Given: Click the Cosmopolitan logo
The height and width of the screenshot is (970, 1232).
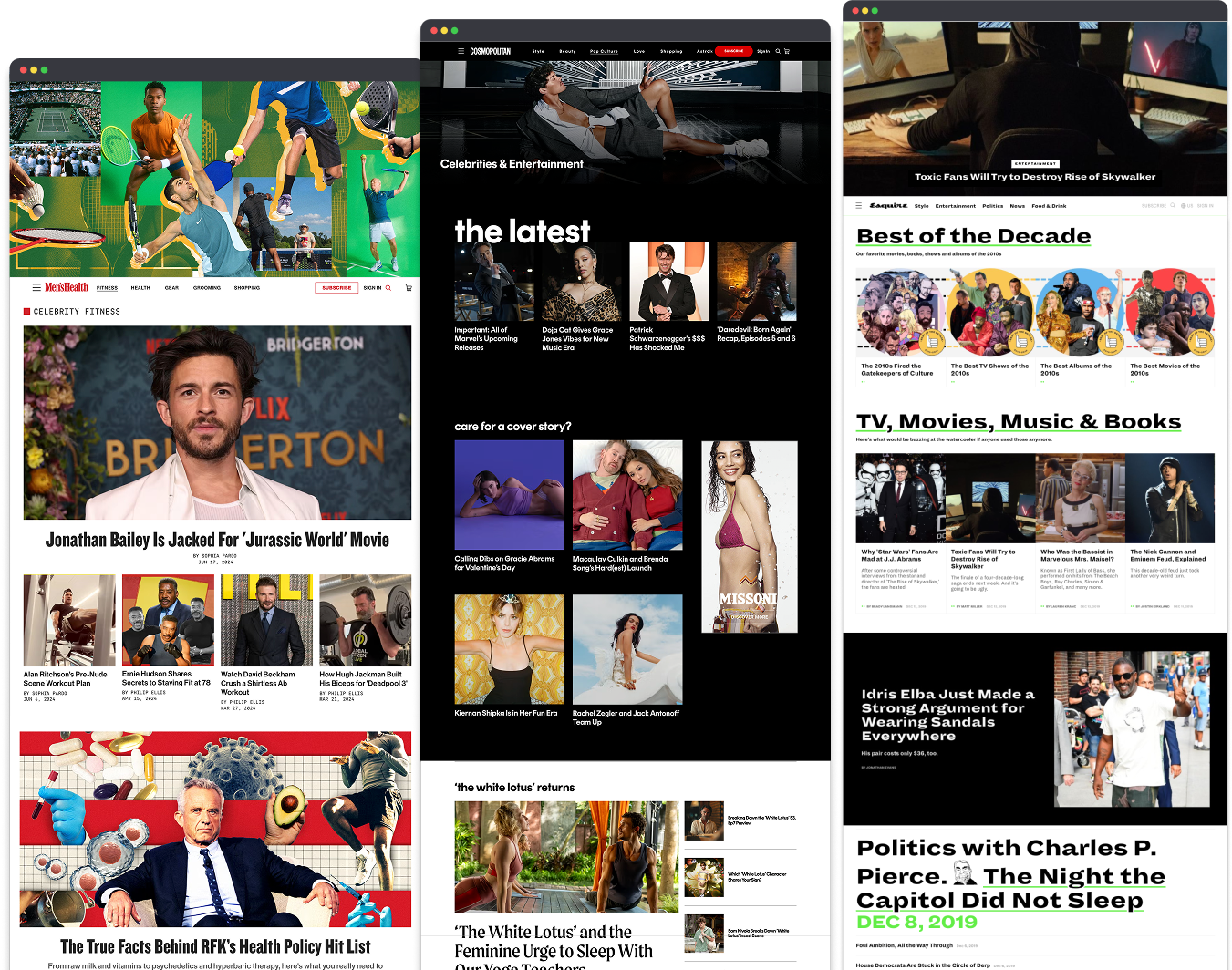Looking at the screenshot, I should click(x=491, y=51).
